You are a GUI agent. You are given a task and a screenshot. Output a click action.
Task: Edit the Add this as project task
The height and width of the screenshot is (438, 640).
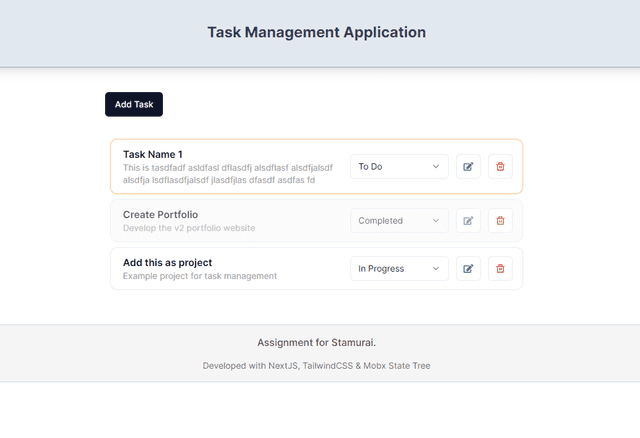[x=468, y=268]
